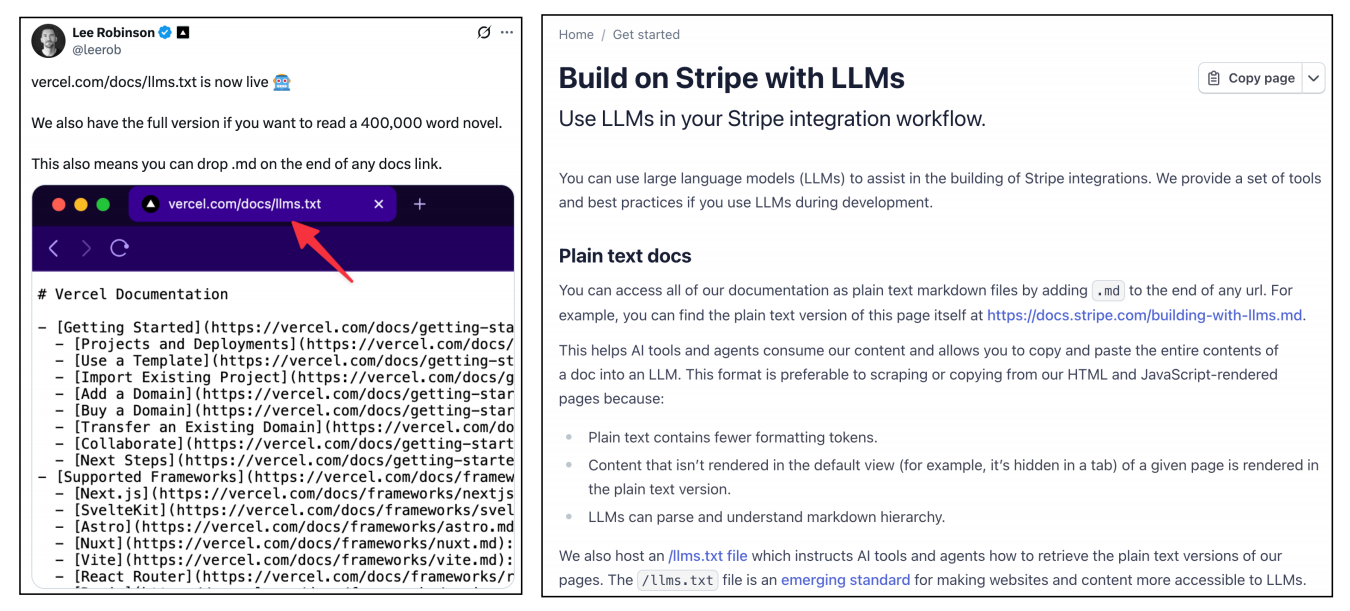
Task: Click the Copy page button
Action: coord(1251,78)
